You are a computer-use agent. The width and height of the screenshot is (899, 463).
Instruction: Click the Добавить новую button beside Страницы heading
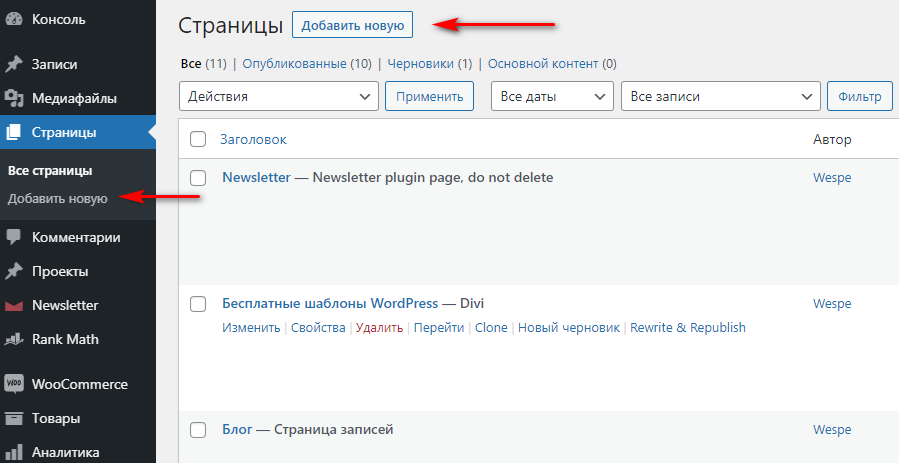353,25
